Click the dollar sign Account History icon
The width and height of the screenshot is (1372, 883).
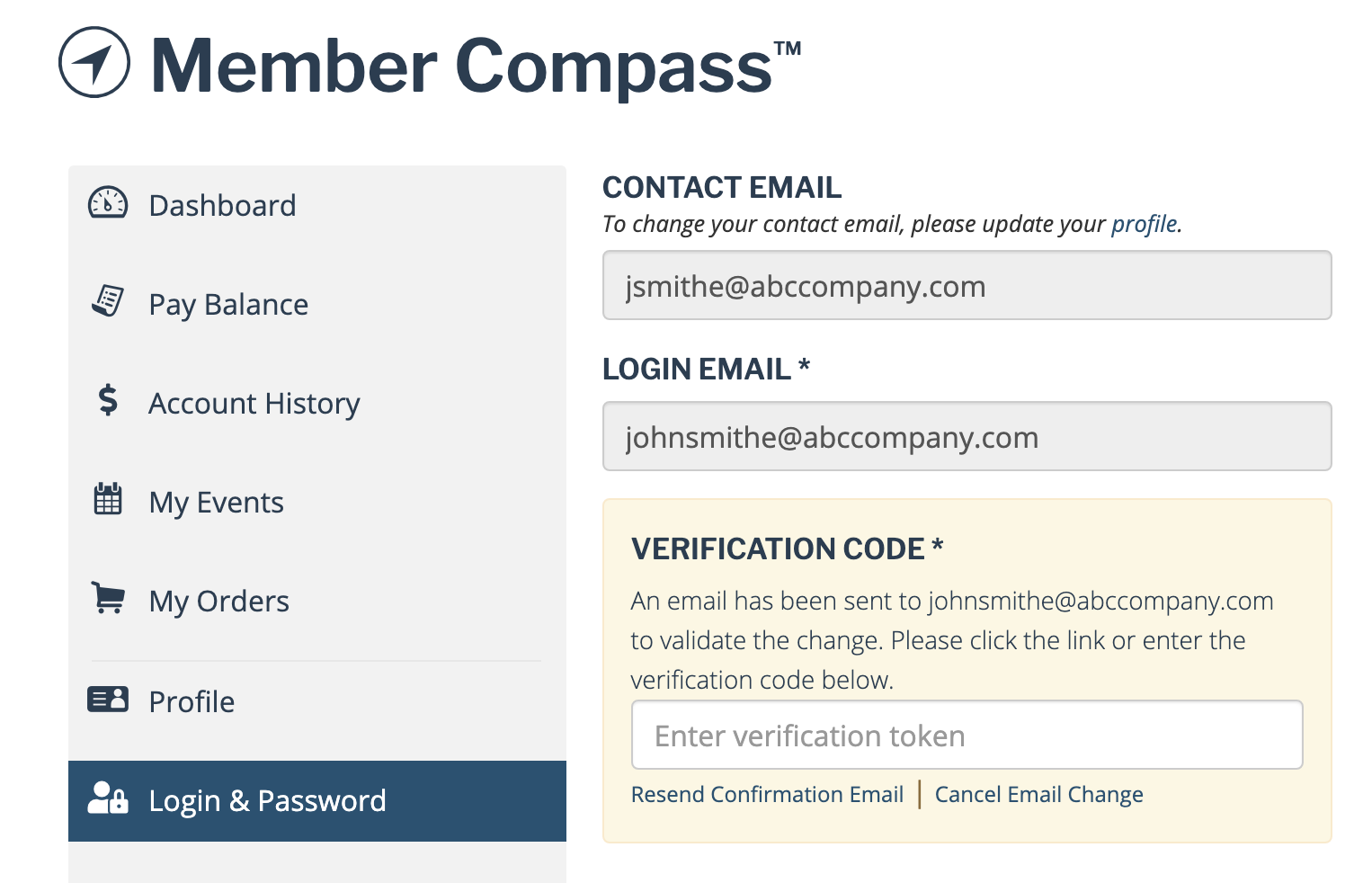pyautogui.click(x=108, y=399)
